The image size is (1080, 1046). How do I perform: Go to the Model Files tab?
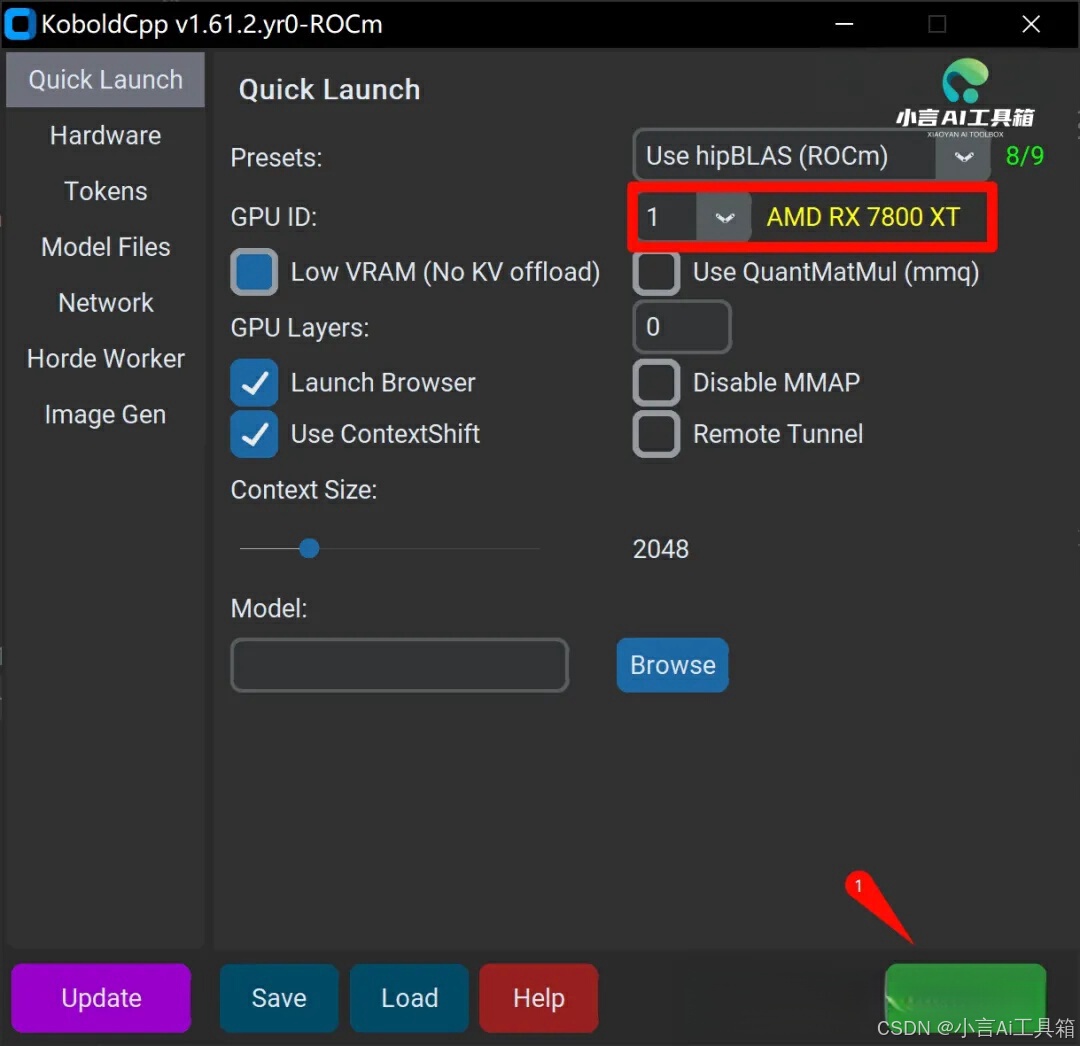point(105,247)
